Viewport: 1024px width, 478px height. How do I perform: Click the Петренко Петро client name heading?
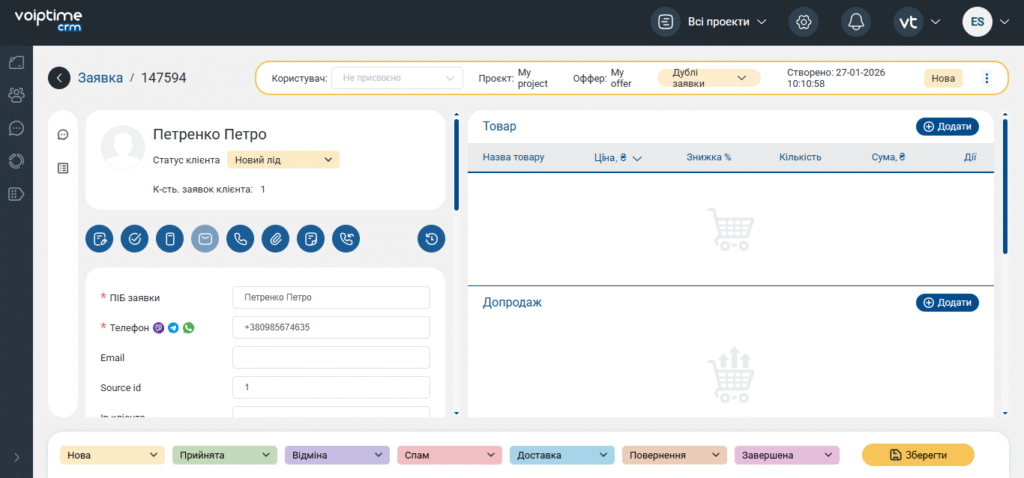pos(210,135)
